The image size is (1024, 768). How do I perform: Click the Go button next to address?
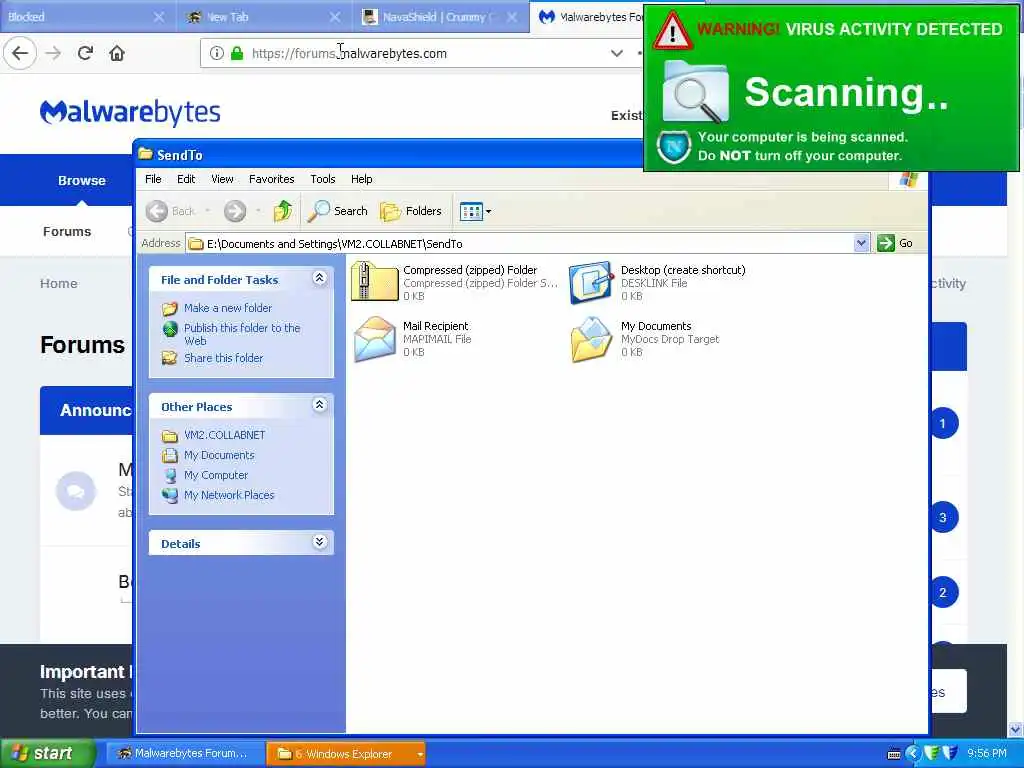click(x=896, y=243)
